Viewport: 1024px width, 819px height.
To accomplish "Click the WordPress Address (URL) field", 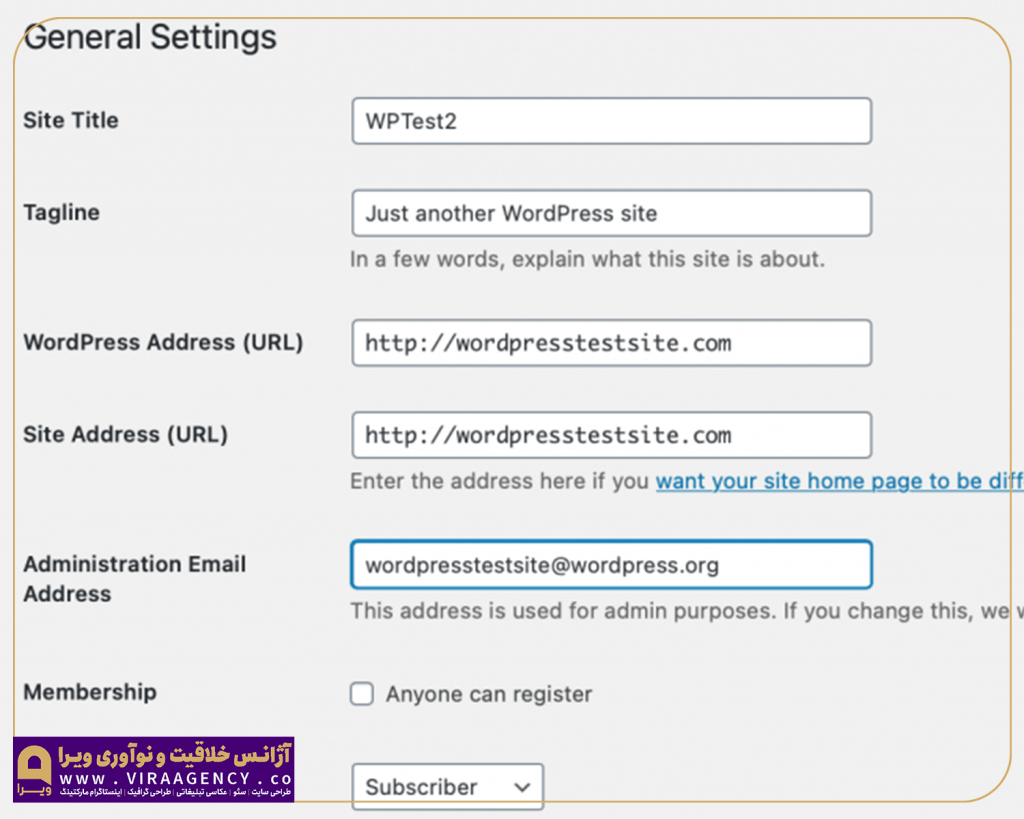I will coord(611,343).
